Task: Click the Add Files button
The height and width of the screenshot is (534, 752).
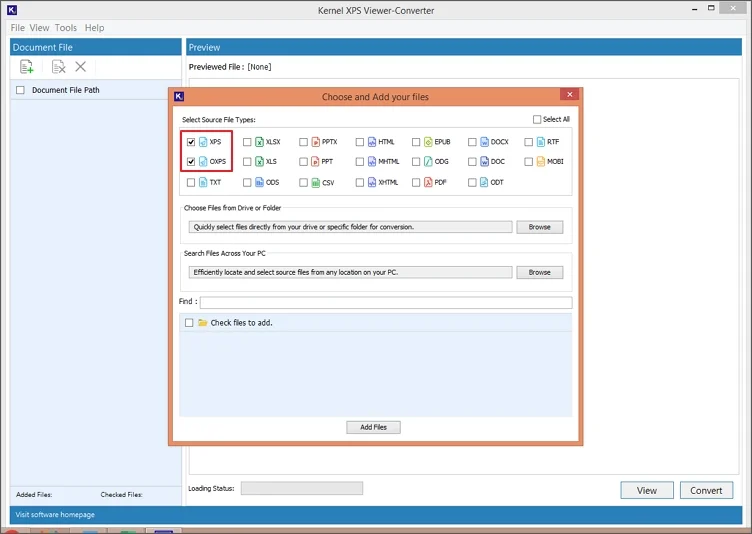Action: tap(373, 427)
